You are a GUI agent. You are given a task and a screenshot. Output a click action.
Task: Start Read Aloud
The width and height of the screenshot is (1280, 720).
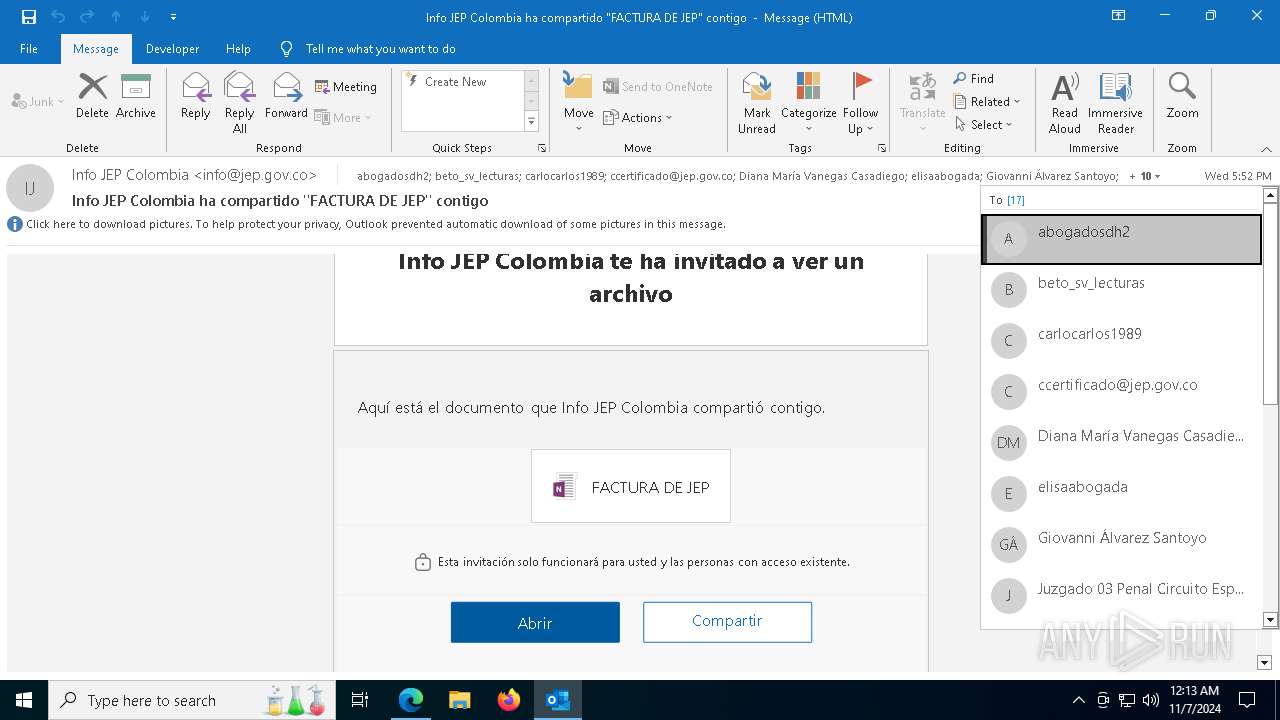pos(1065,103)
